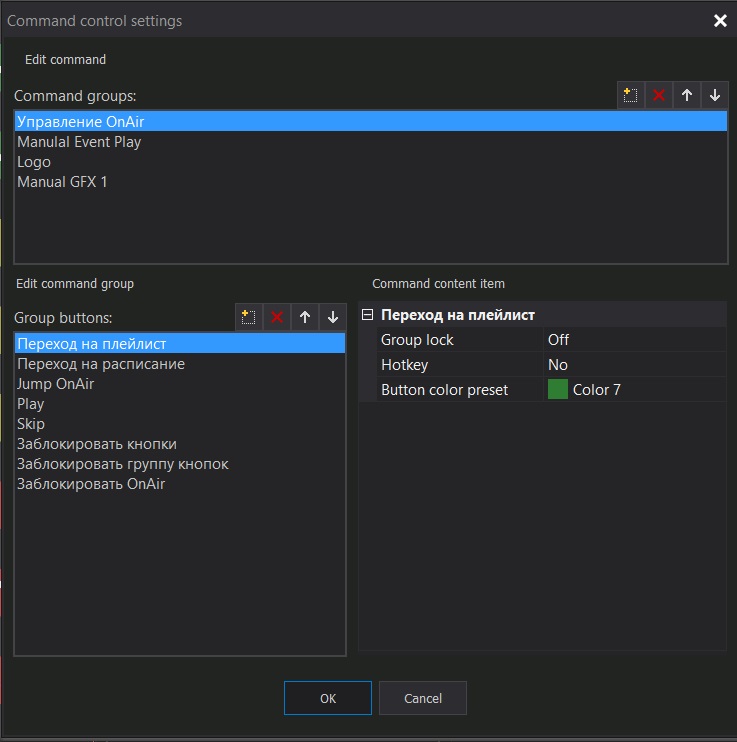Select the Manual Event Play group
This screenshot has height=742, width=737.
(371, 142)
